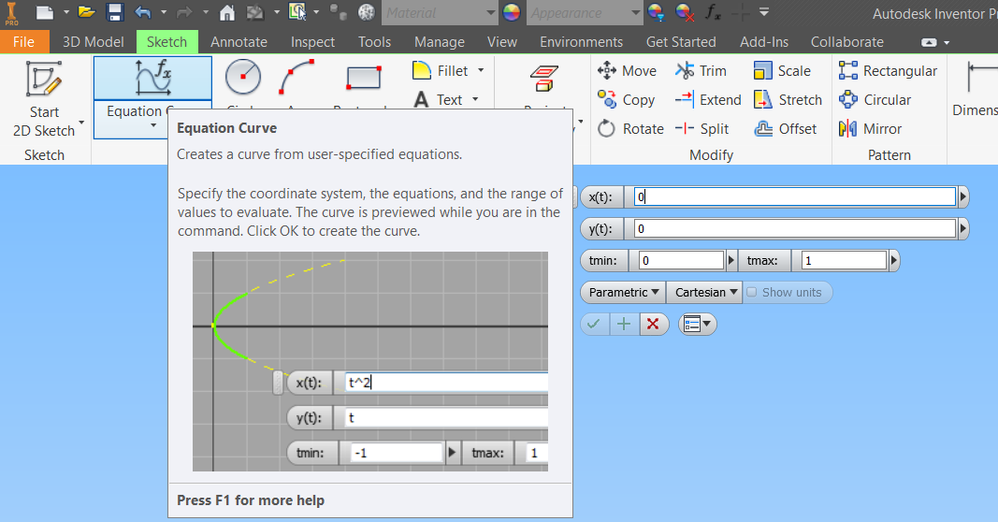Select the Stretch tool

[788, 100]
